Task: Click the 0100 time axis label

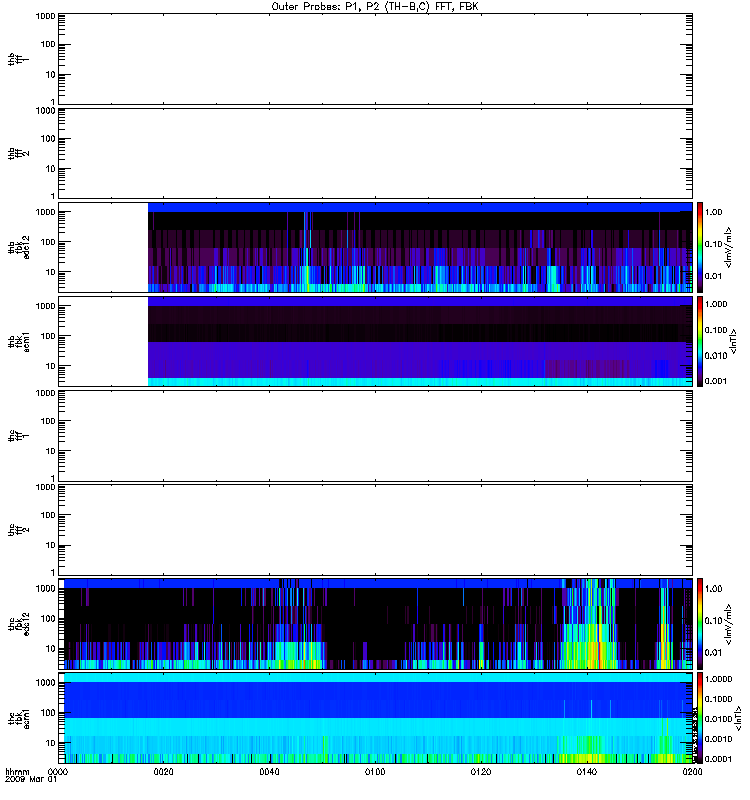Action: [x=375, y=772]
